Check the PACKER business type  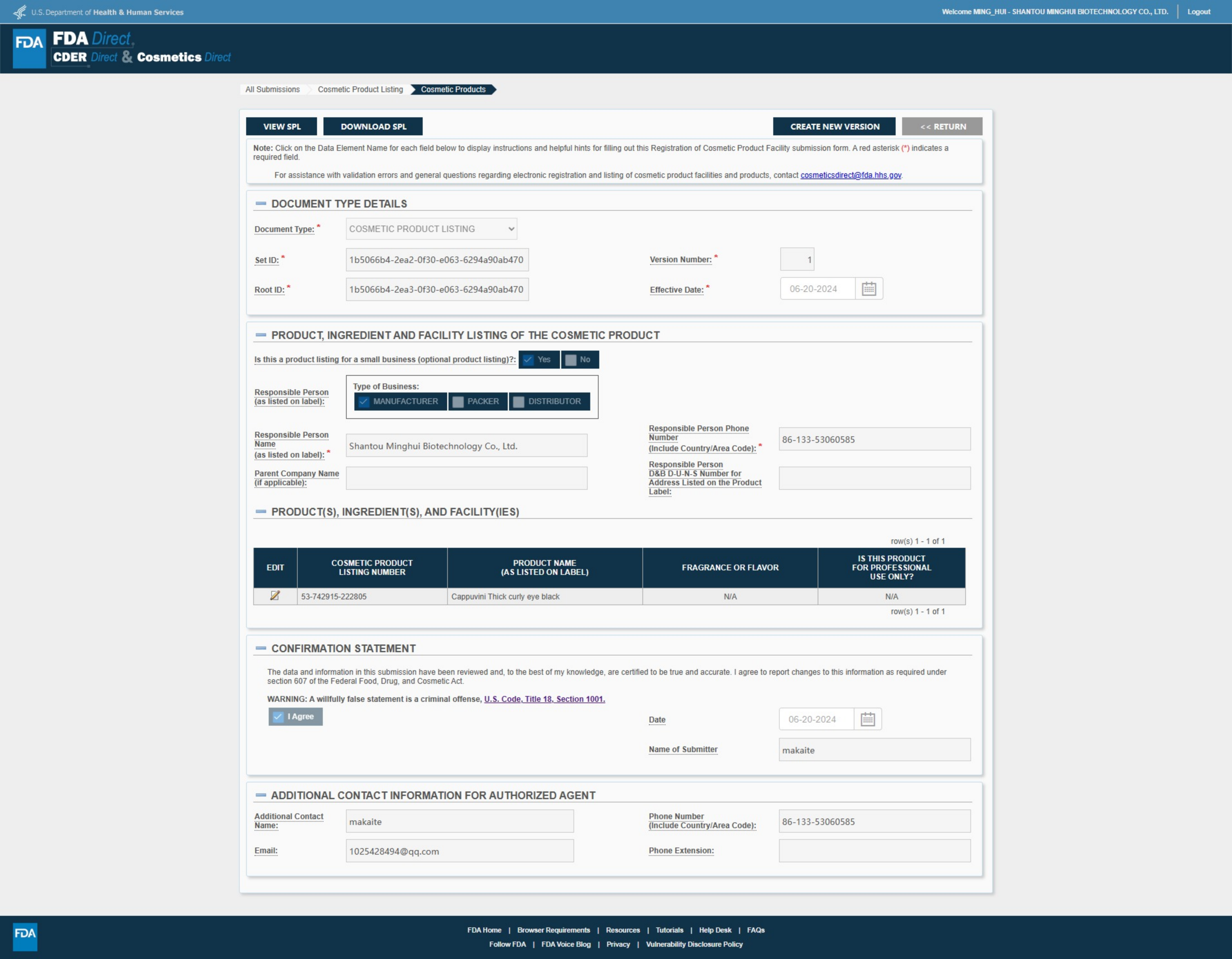pyautogui.click(x=458, y=402)
